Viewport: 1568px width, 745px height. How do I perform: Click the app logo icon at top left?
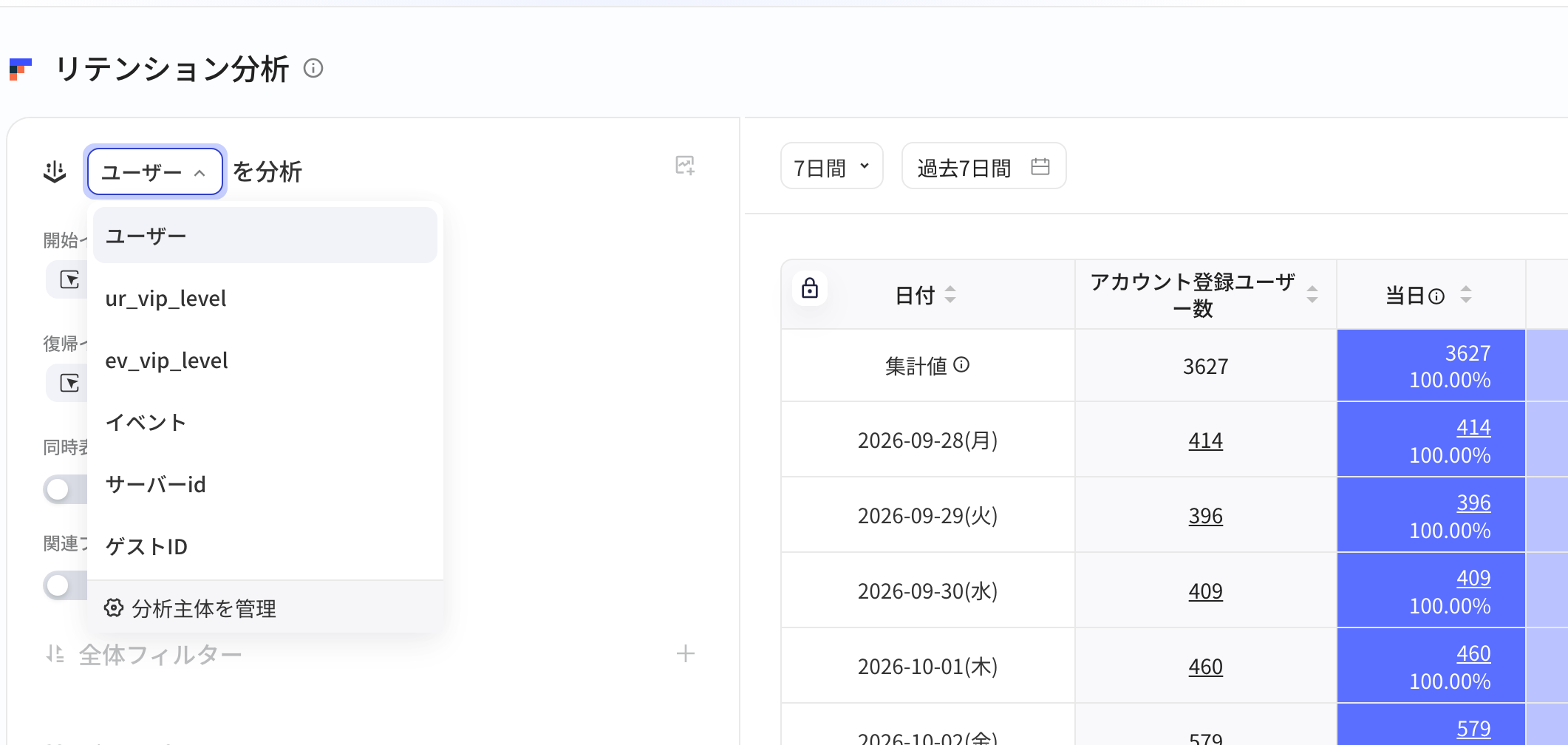coord(21,69)
